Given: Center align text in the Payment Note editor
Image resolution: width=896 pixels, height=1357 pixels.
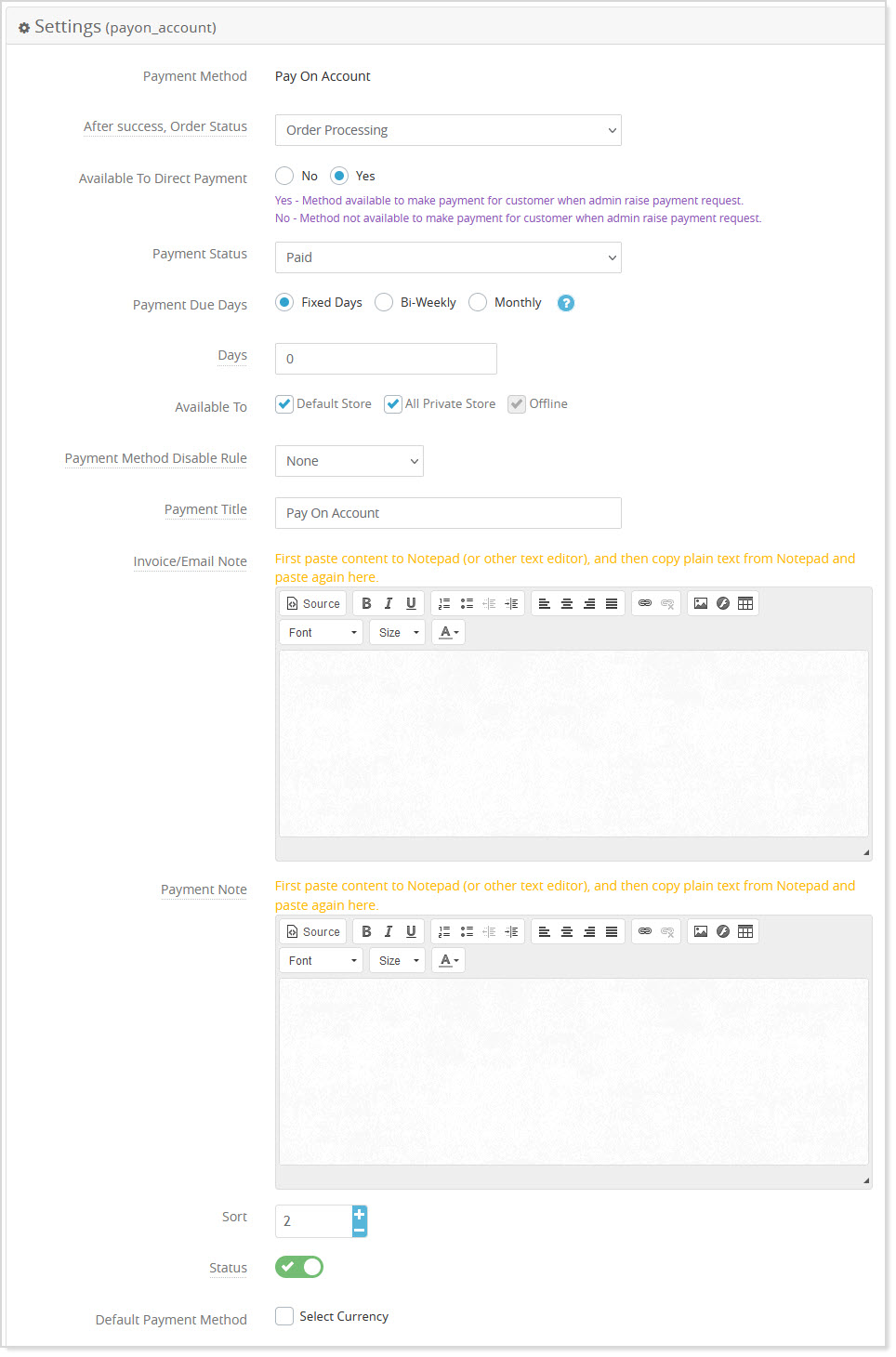Looking at the screenshot, I should click(x=567, y=930).
